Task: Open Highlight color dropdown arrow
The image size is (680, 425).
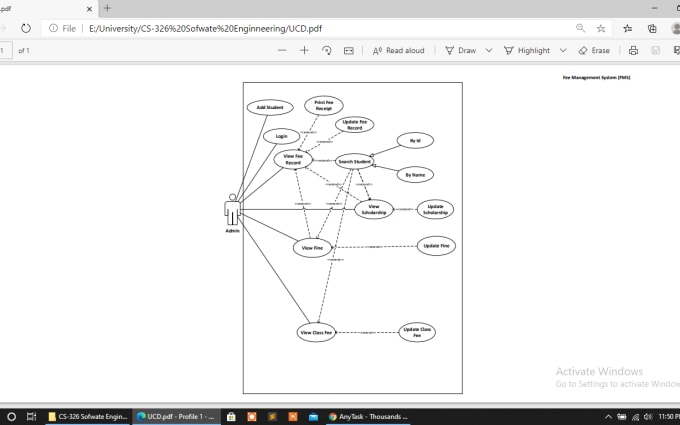Action: pyautogui.click(x=563, y=51)
